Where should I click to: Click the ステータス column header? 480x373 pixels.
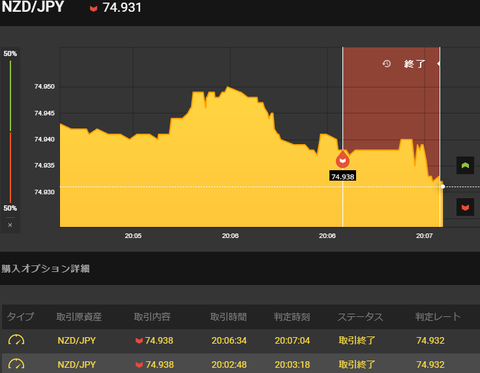point(360,317)
